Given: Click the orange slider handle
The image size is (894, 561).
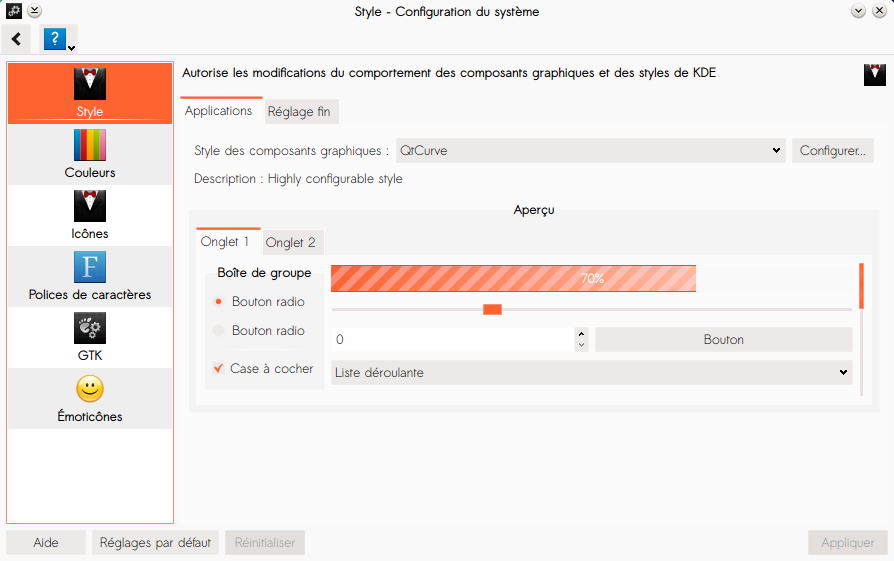Looking at the screenshot, I should 492,309.
